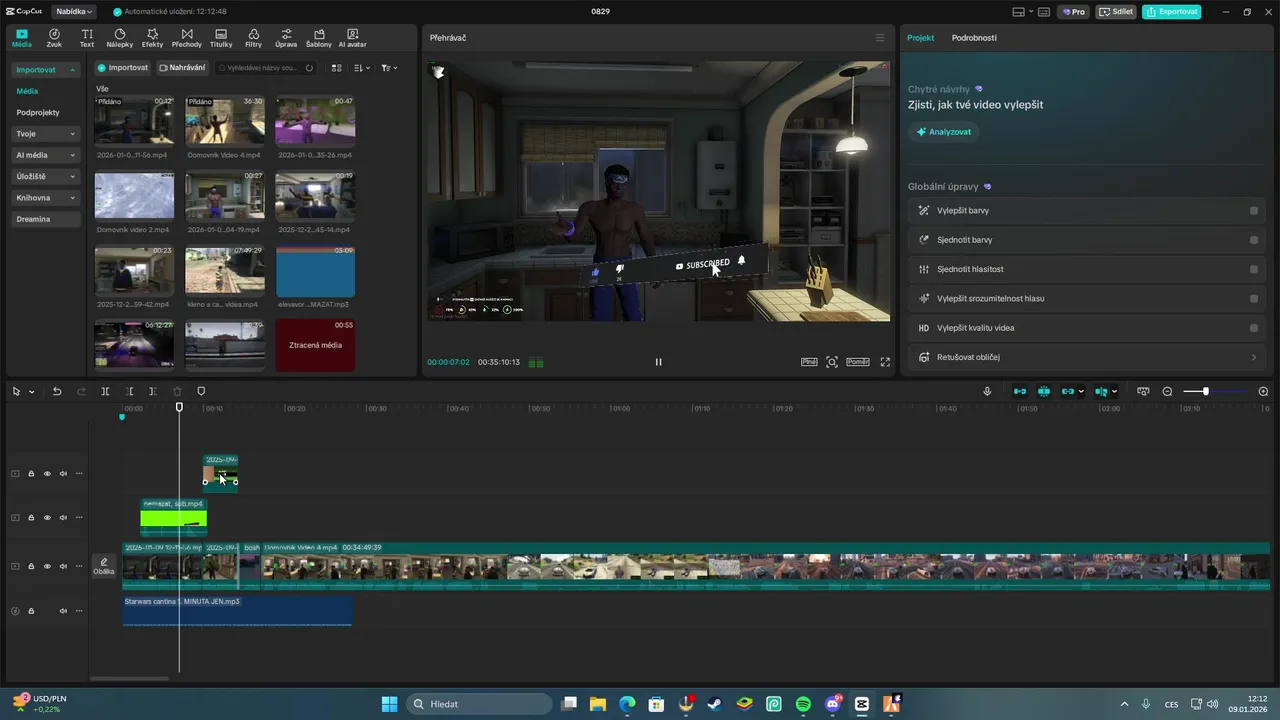Open the Přechody transitions panel
Image resolution: width=1280 pixels, height=720 pixels.
tap(187, 38)
